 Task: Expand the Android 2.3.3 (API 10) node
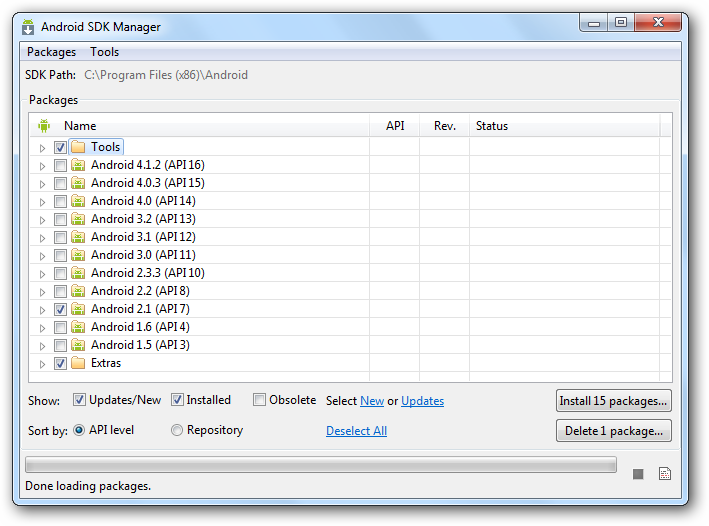43,274
